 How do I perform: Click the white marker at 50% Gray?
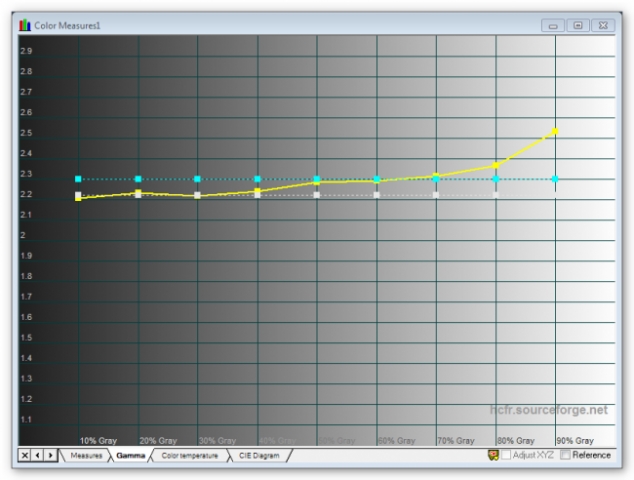pos(317,195)
